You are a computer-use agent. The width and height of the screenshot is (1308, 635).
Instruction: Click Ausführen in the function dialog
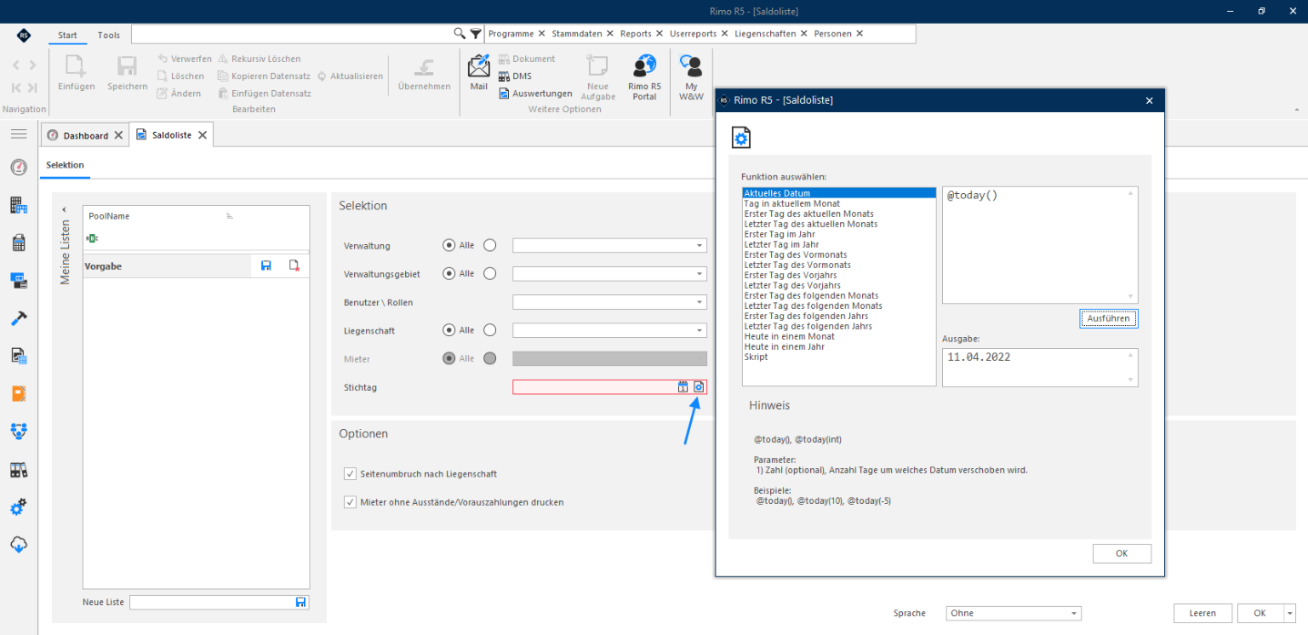coord(1108,318)
